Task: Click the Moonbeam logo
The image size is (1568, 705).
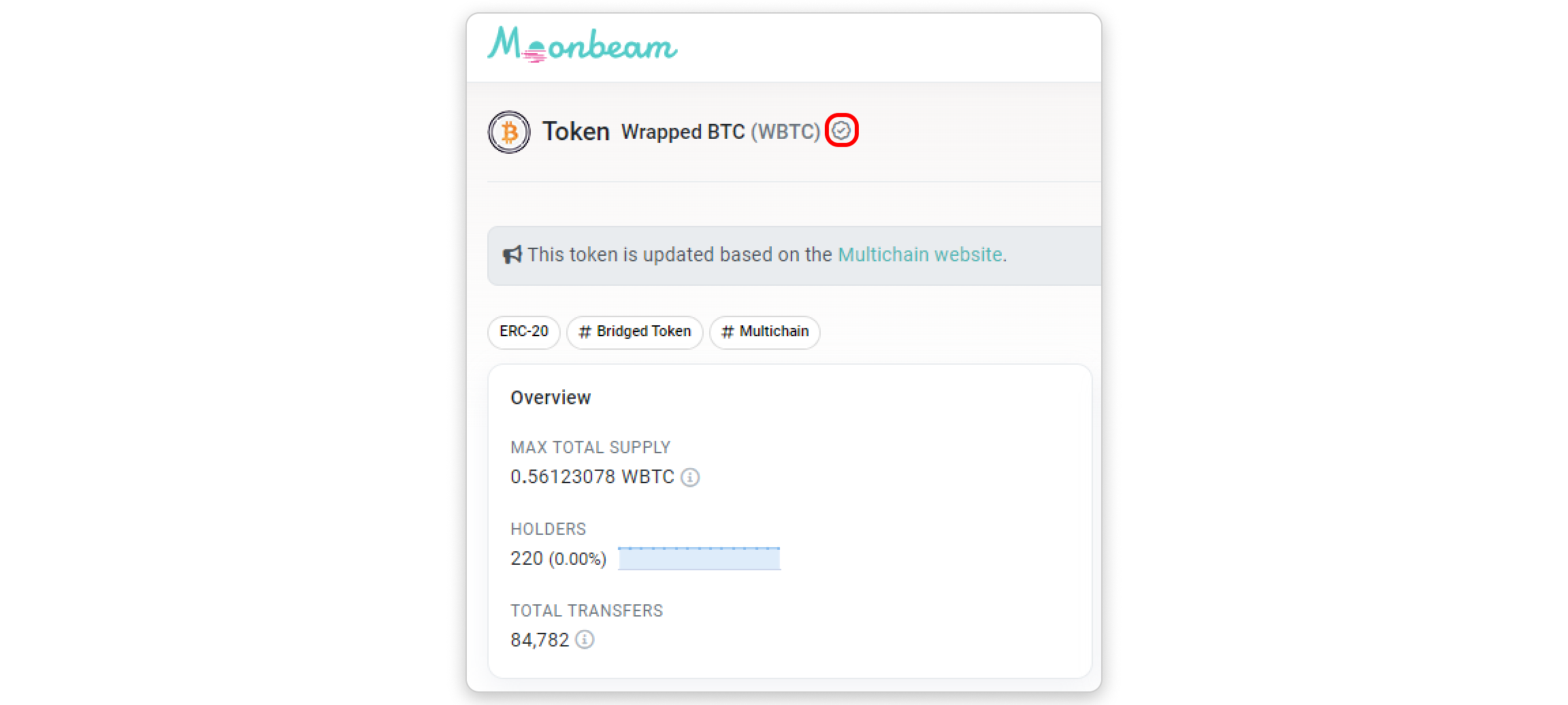Action: (x=582, y=45)
